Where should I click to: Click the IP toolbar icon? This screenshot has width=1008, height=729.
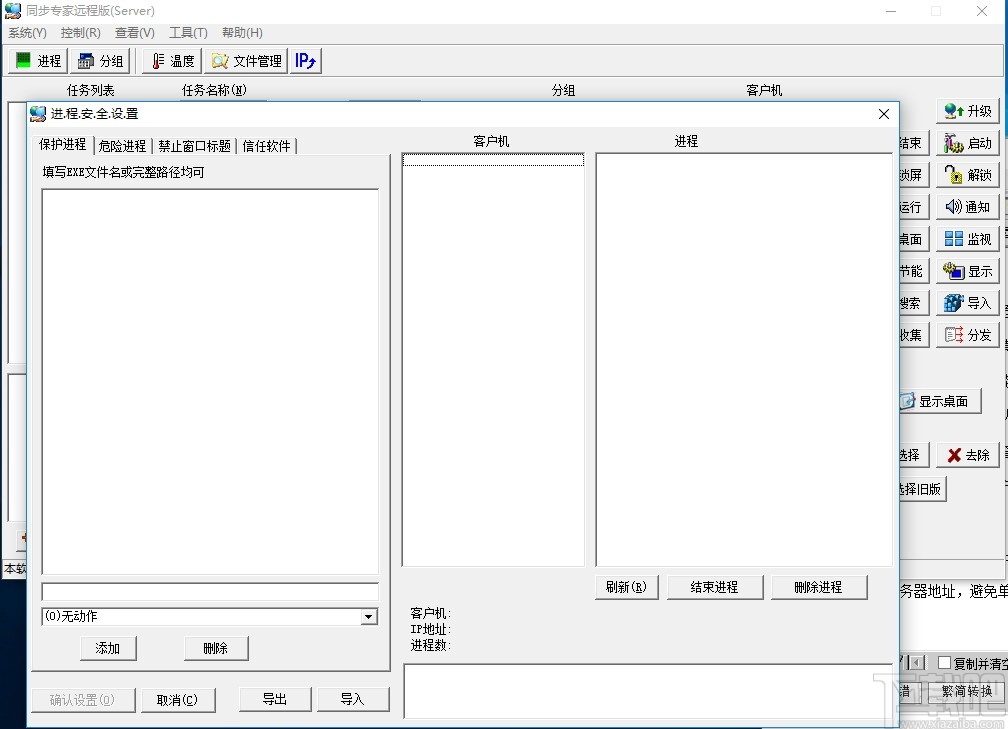pyautogui.click(x=305, y=60)
